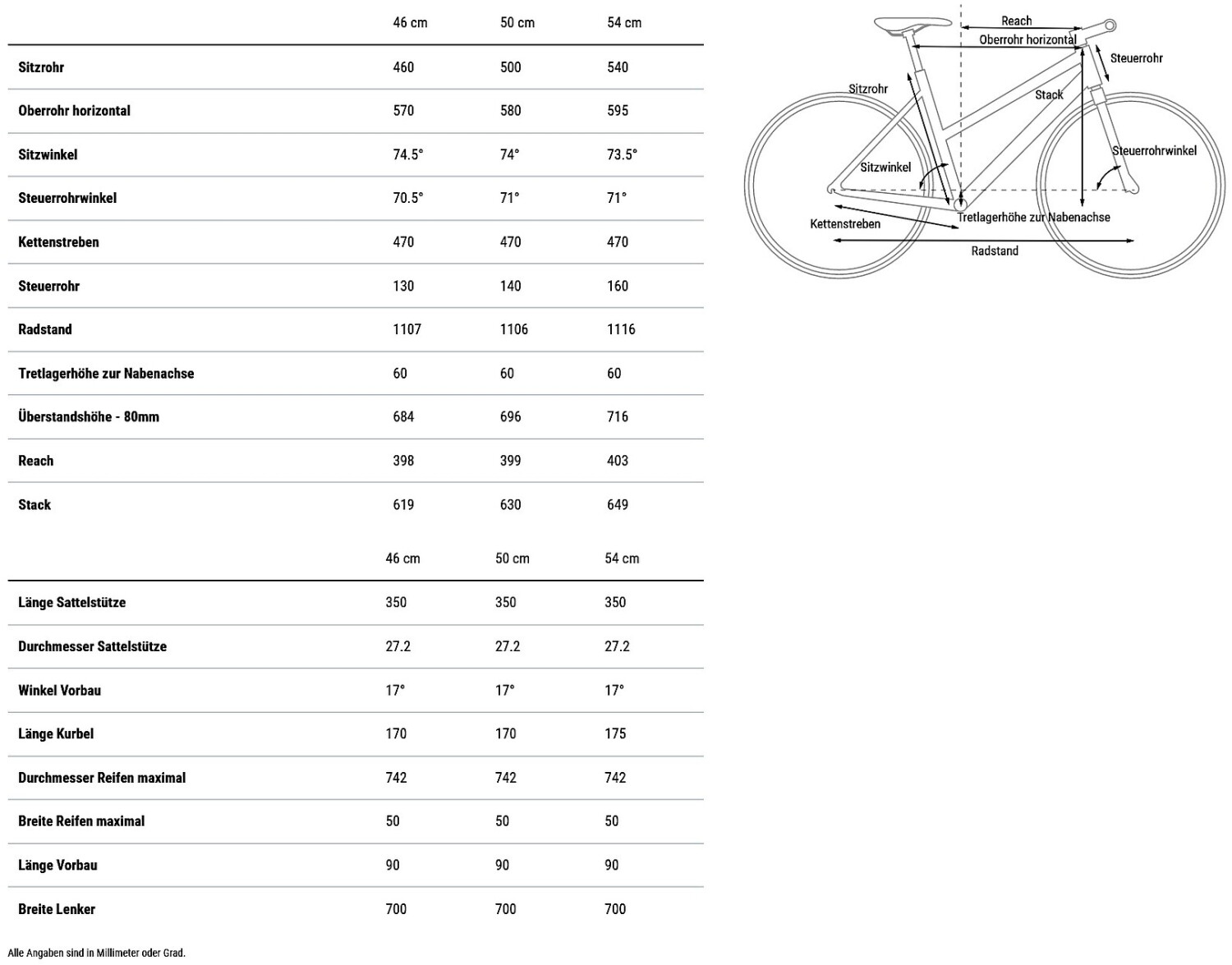Click the Überstandshöhe - 80mm row label

(x=89, y=417)
